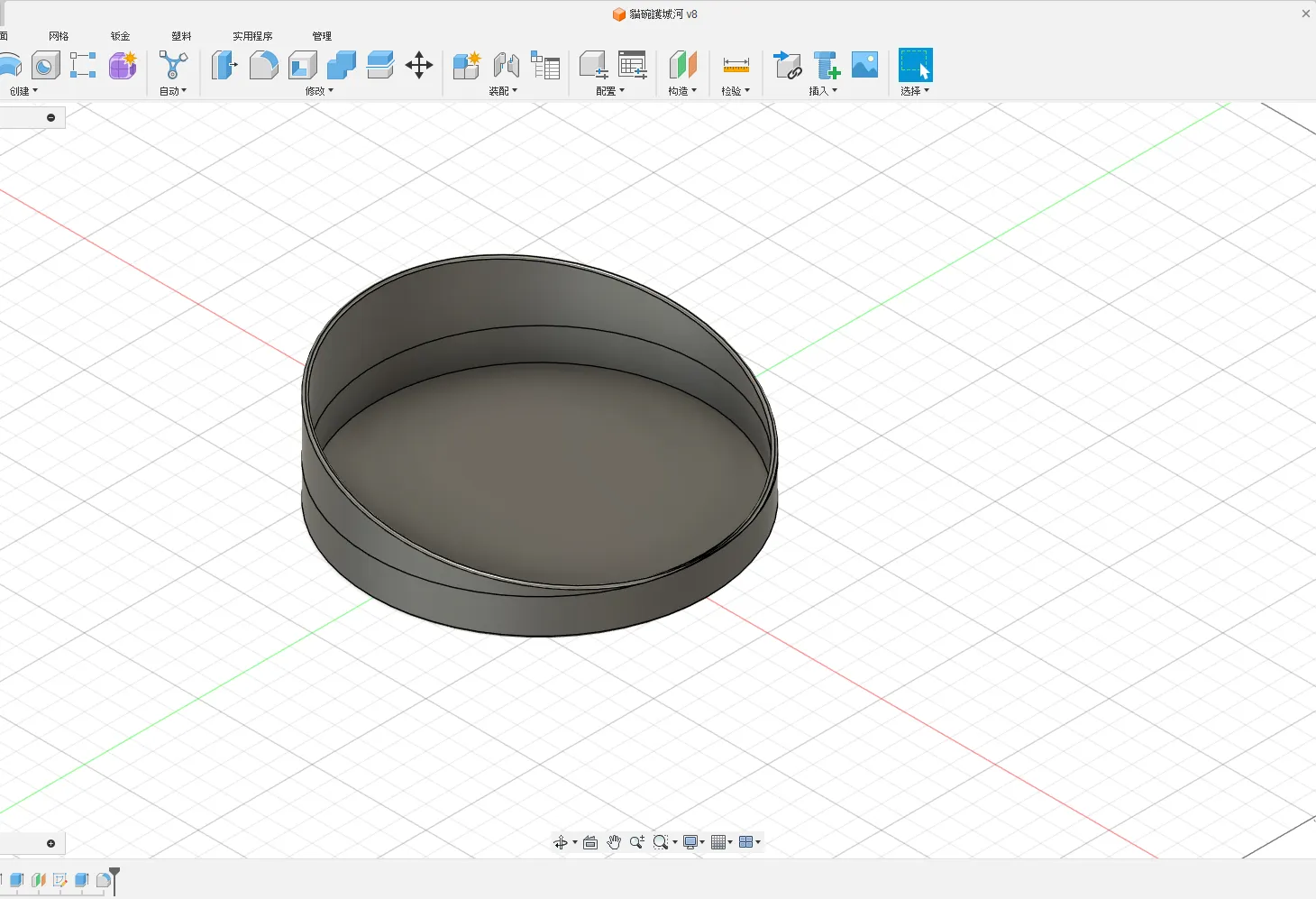Click the Look At icon
The image size is (1316, 899).
coord(590,842)
